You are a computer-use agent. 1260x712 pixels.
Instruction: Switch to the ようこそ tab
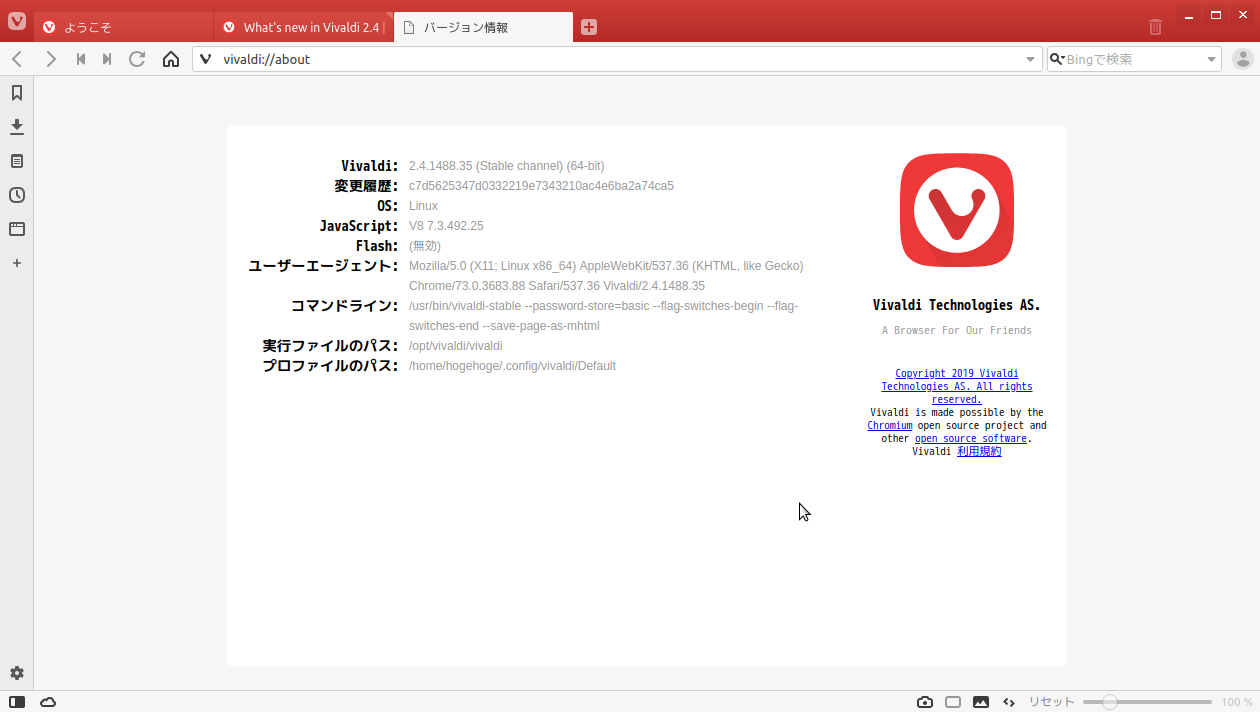pos(124,27)
